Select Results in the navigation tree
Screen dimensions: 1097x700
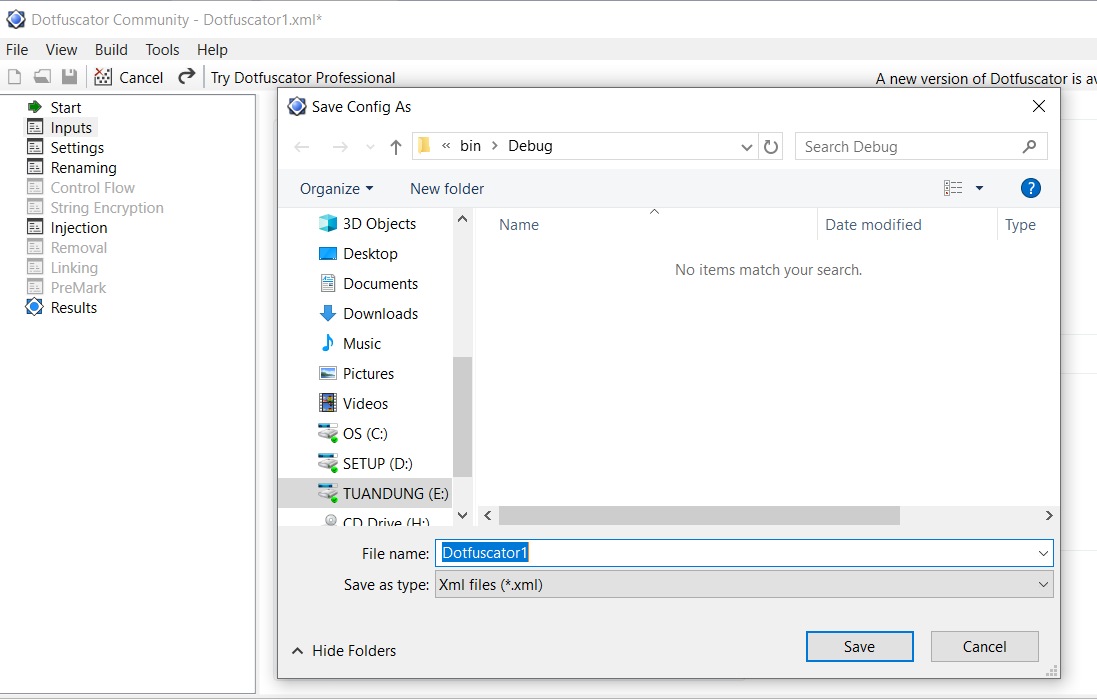73,308
